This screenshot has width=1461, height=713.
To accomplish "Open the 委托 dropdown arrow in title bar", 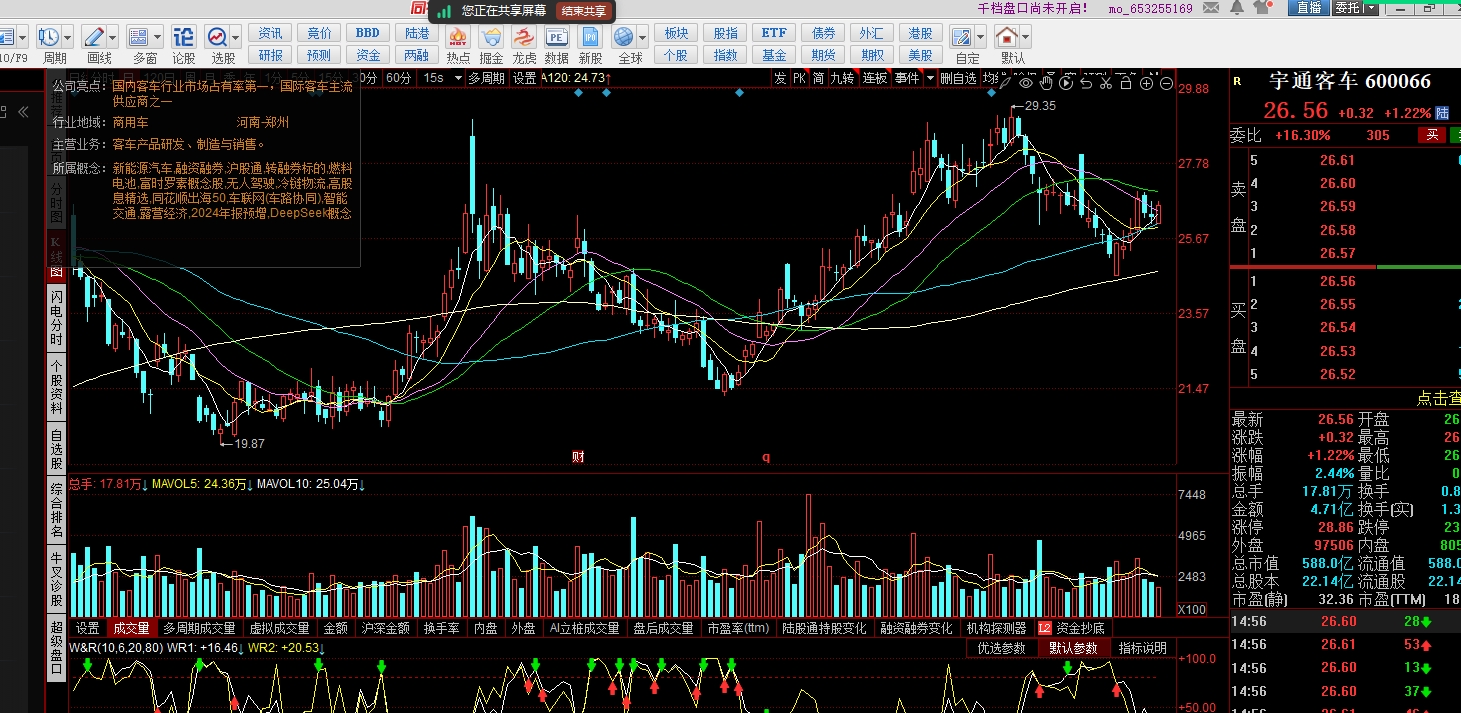I will click(1370, 8).
